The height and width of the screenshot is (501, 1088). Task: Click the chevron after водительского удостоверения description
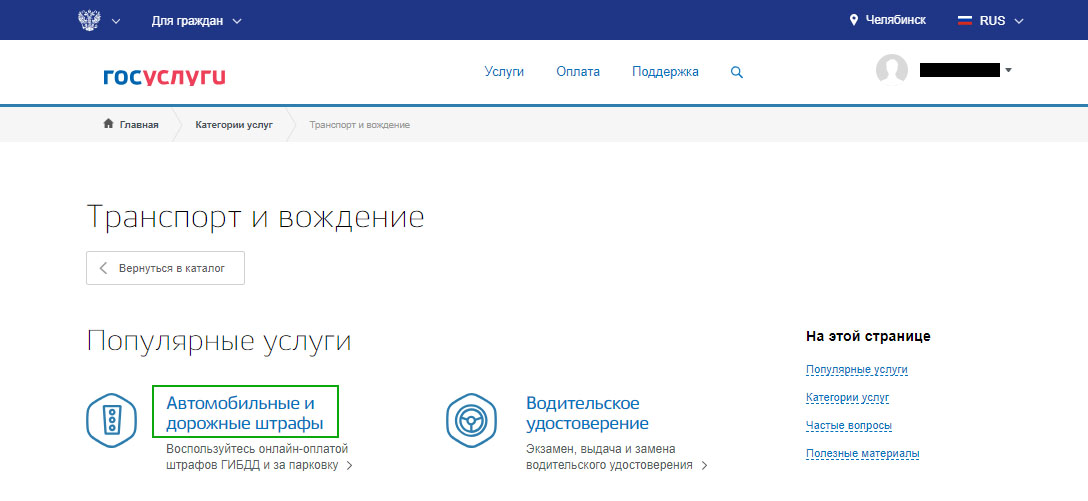[x=704, y=466]
